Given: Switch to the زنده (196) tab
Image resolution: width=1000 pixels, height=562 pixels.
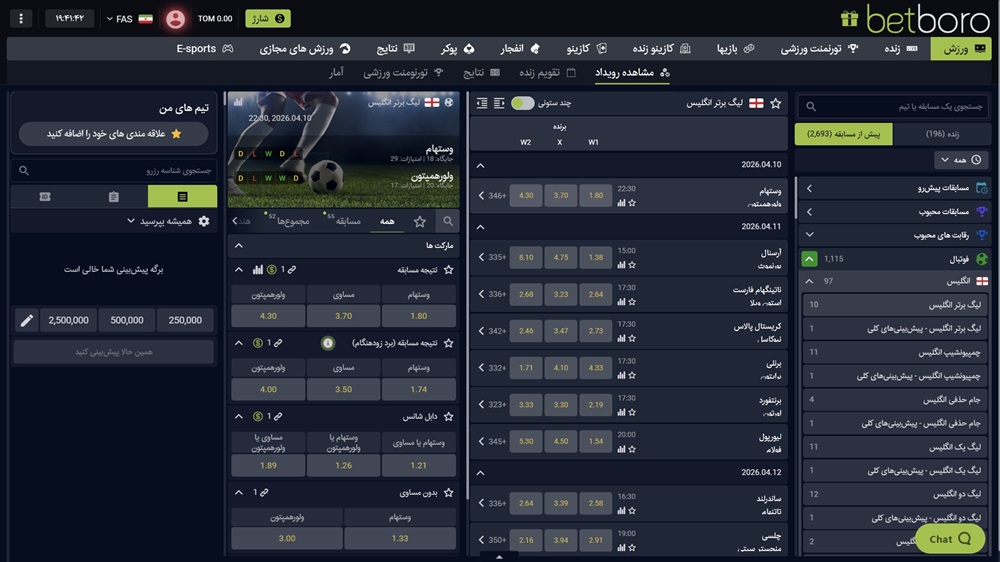Looking at the screenshot, I should point(942,134).
